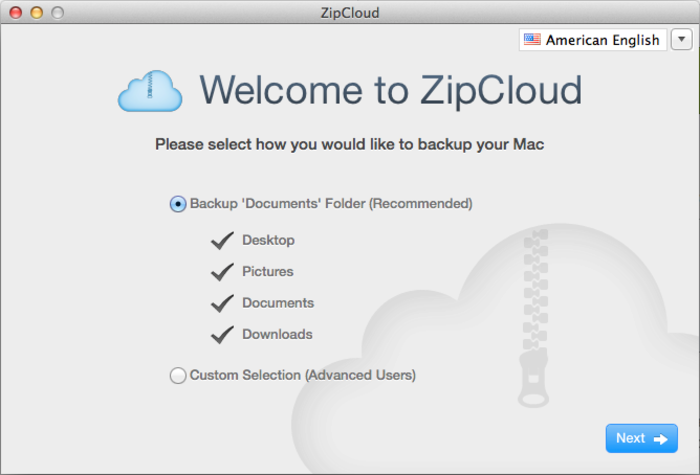The width and height of the screenshot is (700, 475).
Task: Close the ZipCloud window with the red button
Action: tap(16, 12)
